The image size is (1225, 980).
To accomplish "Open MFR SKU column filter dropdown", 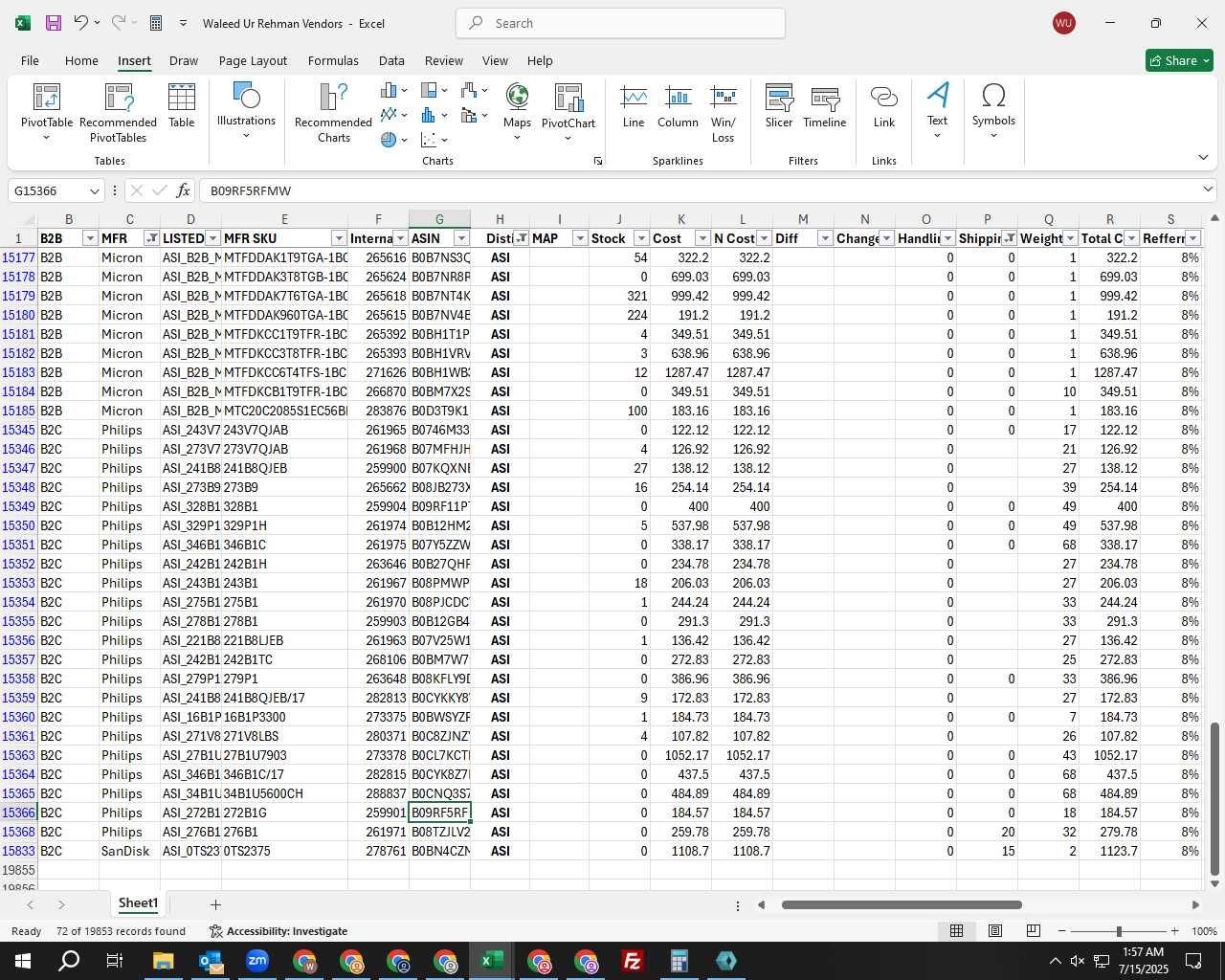I will coord(339,238).
